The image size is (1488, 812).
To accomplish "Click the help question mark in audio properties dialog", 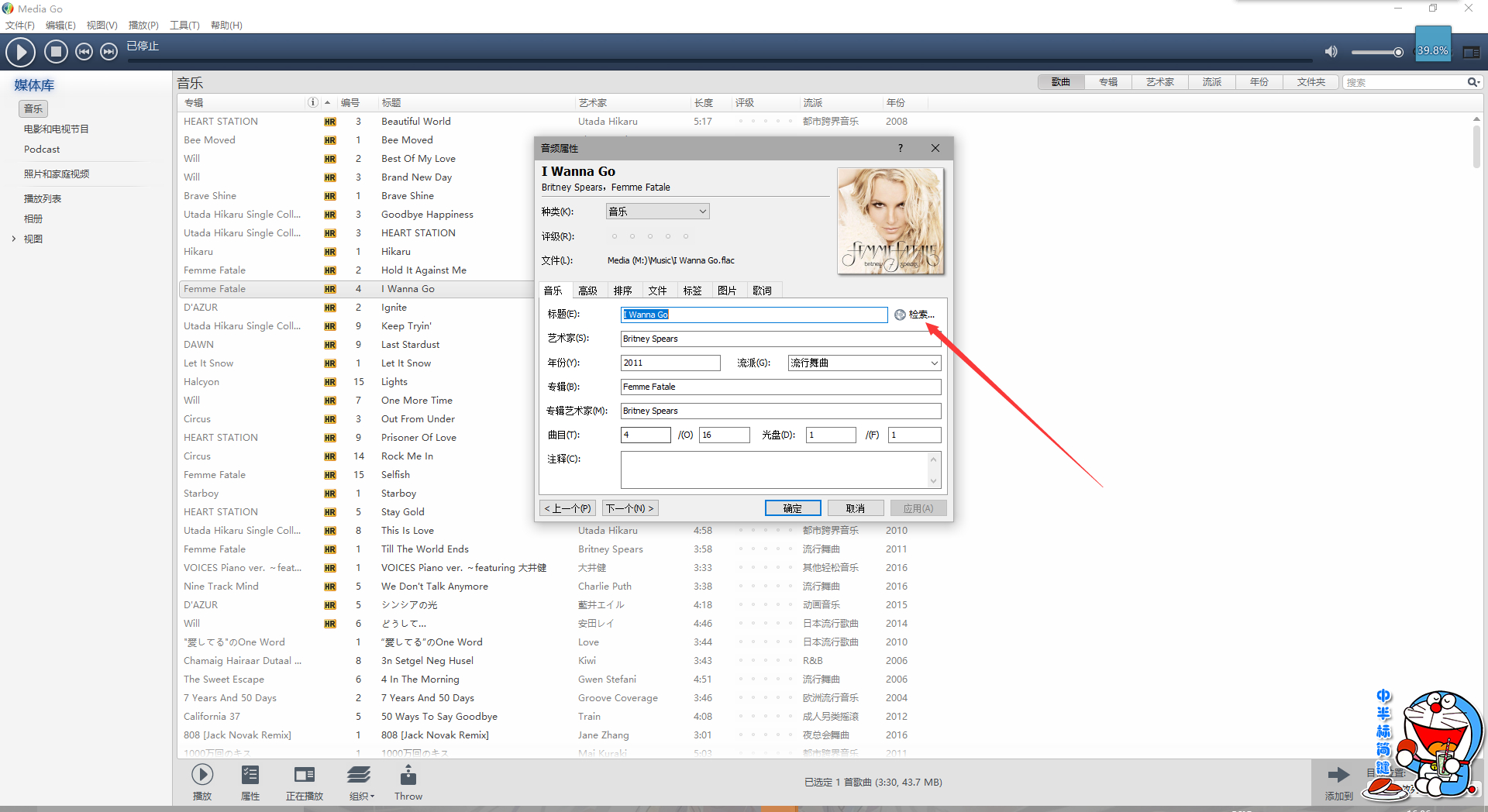I will coord(901,148).
